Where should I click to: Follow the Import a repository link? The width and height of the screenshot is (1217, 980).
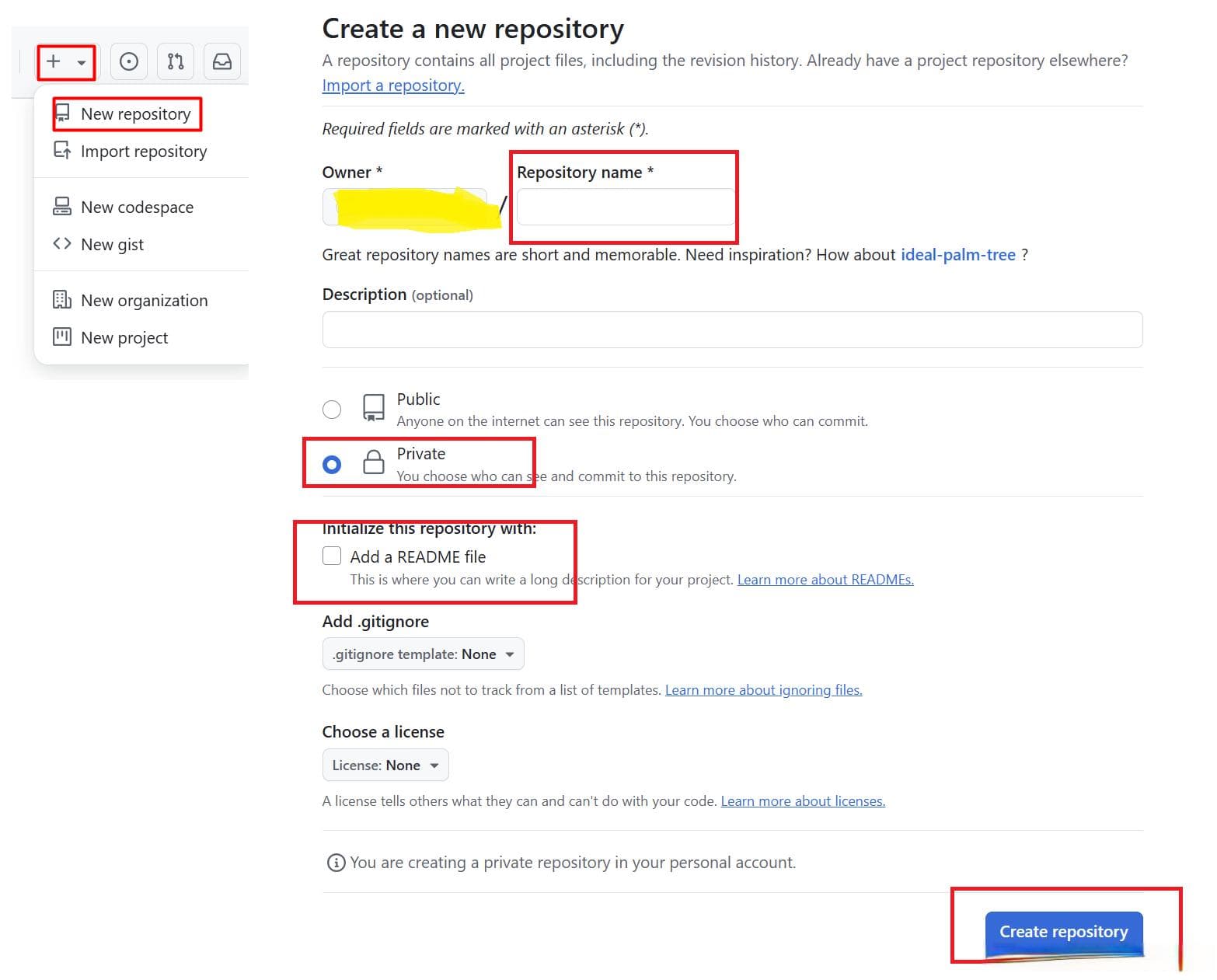tap(393, 85)
